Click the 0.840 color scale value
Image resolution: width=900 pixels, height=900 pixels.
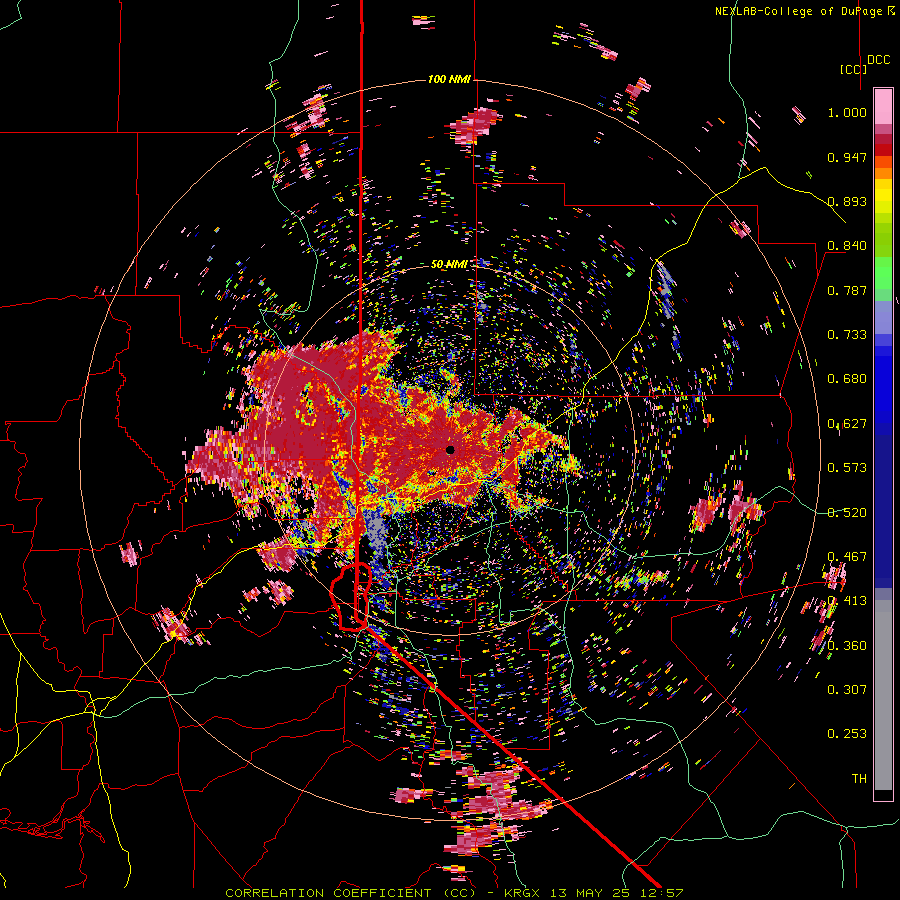pos(847,246)
